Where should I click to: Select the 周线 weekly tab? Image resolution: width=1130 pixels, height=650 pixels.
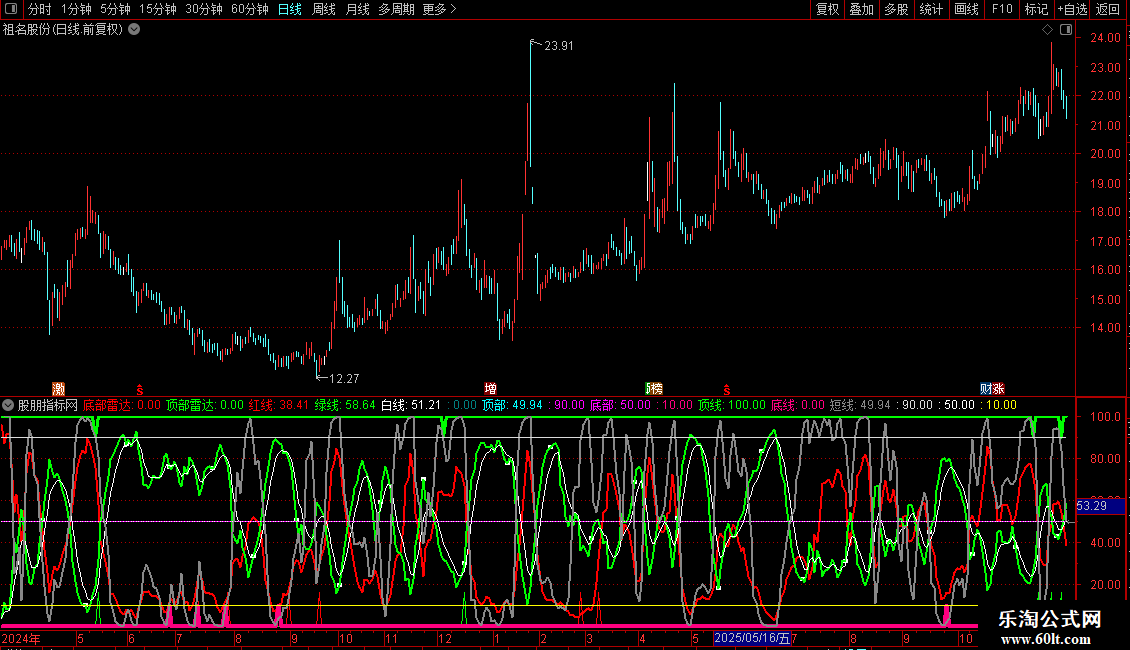click(324, 9)
